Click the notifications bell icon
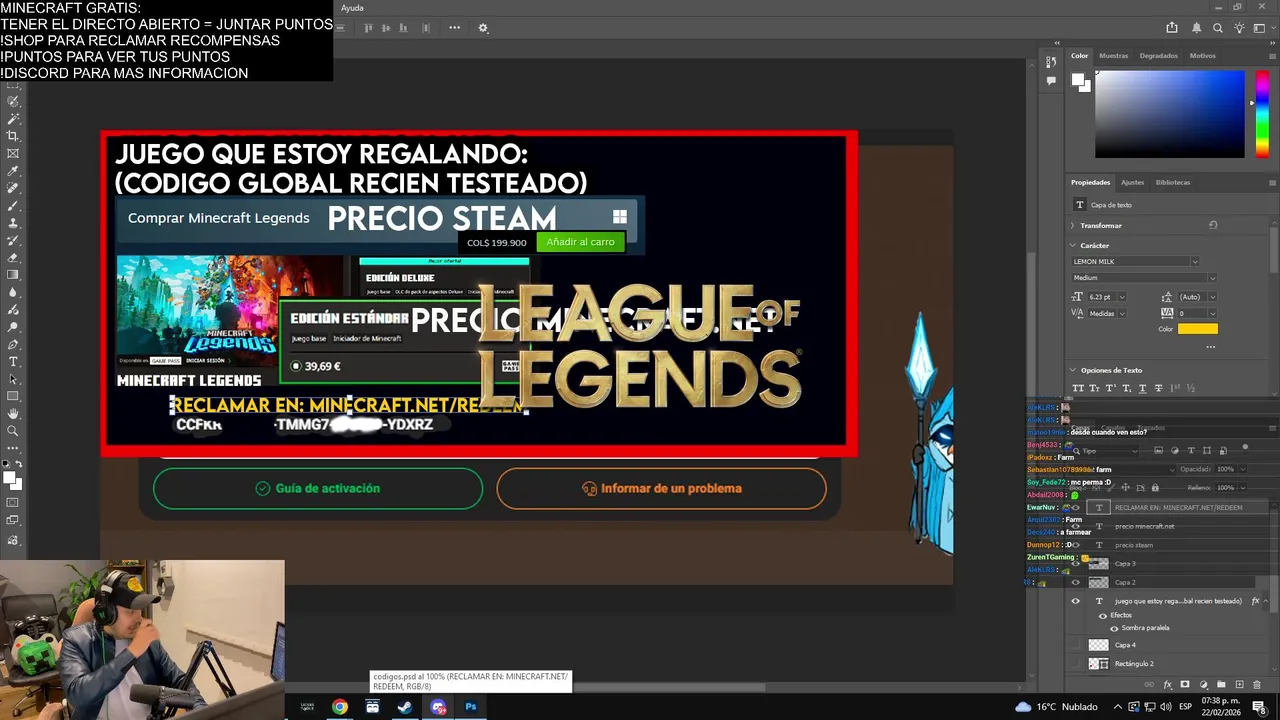The height and width of the screenshot is (720, 1280). click(1196, 28)
